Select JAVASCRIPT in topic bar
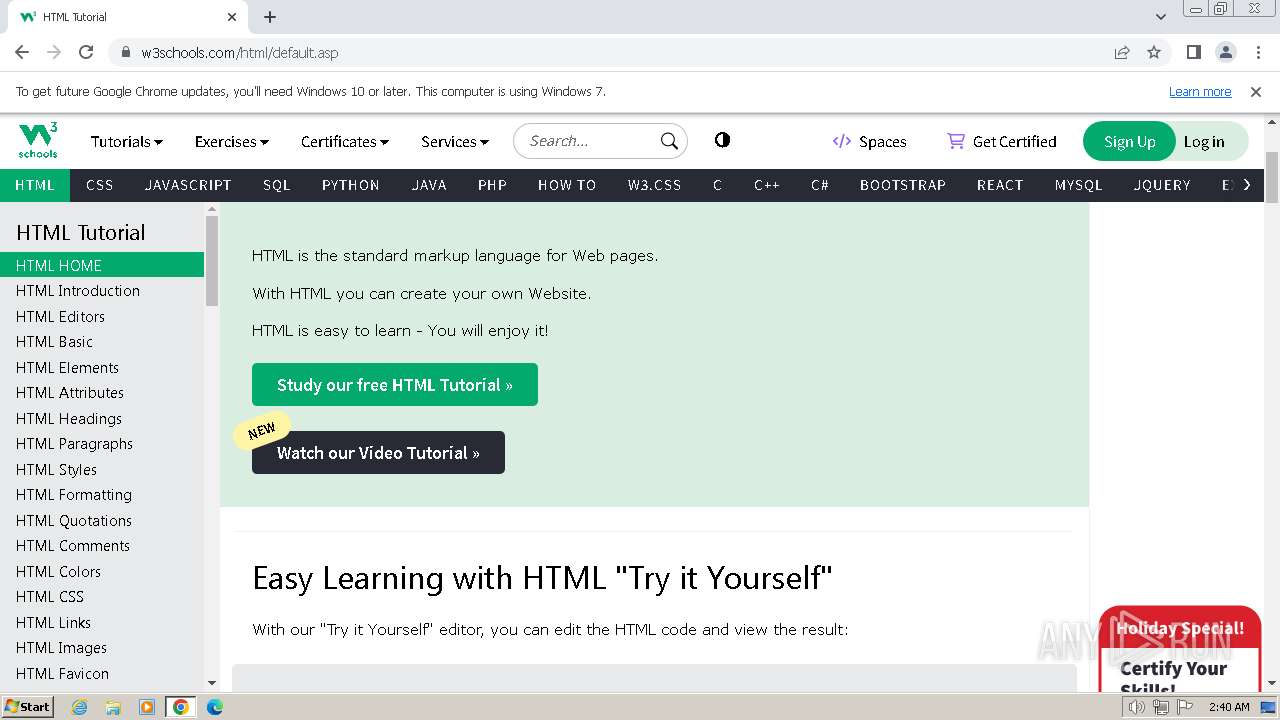 point(188,185)
